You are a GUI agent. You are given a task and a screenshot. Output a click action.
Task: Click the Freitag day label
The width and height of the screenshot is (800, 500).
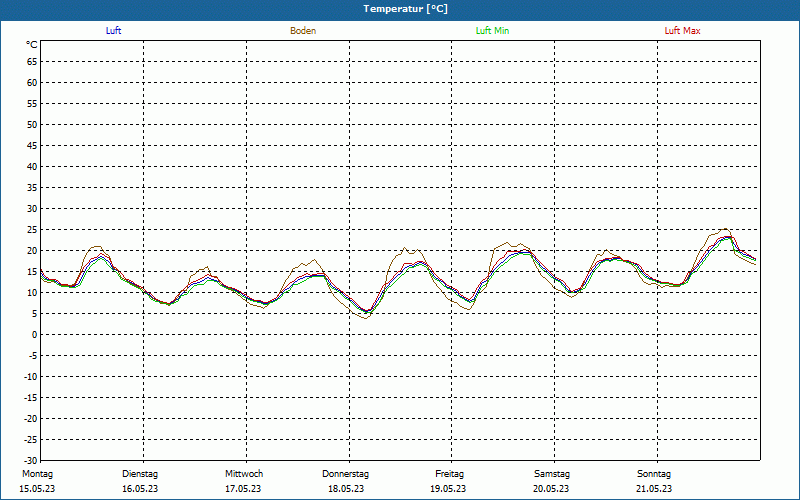click(449, 474)
